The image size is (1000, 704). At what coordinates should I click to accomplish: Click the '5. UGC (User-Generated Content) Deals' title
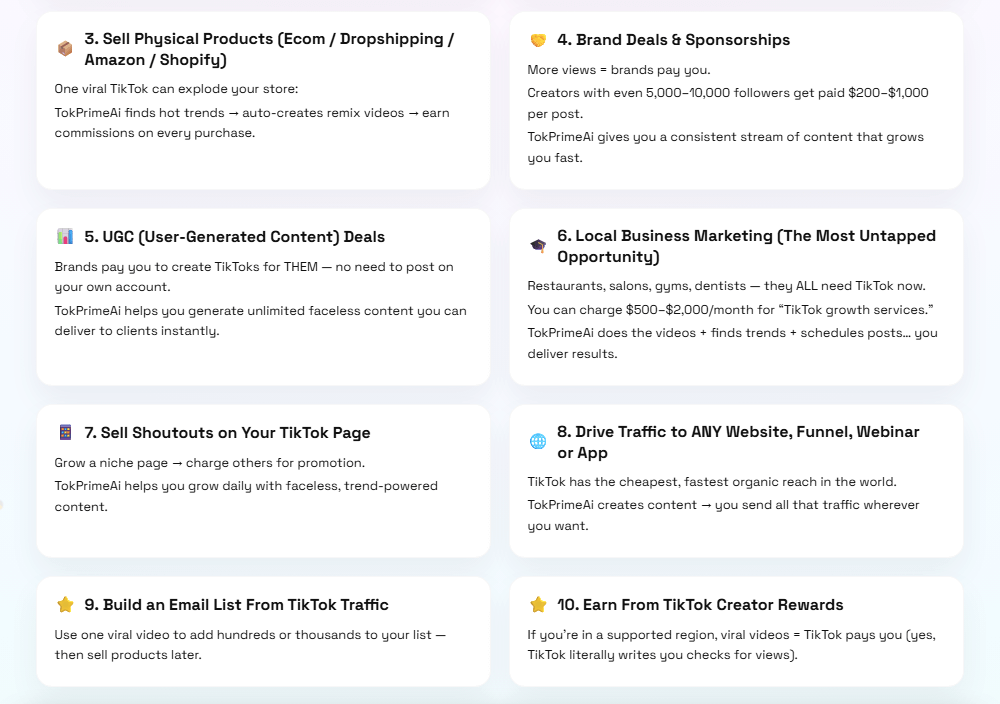235,237
